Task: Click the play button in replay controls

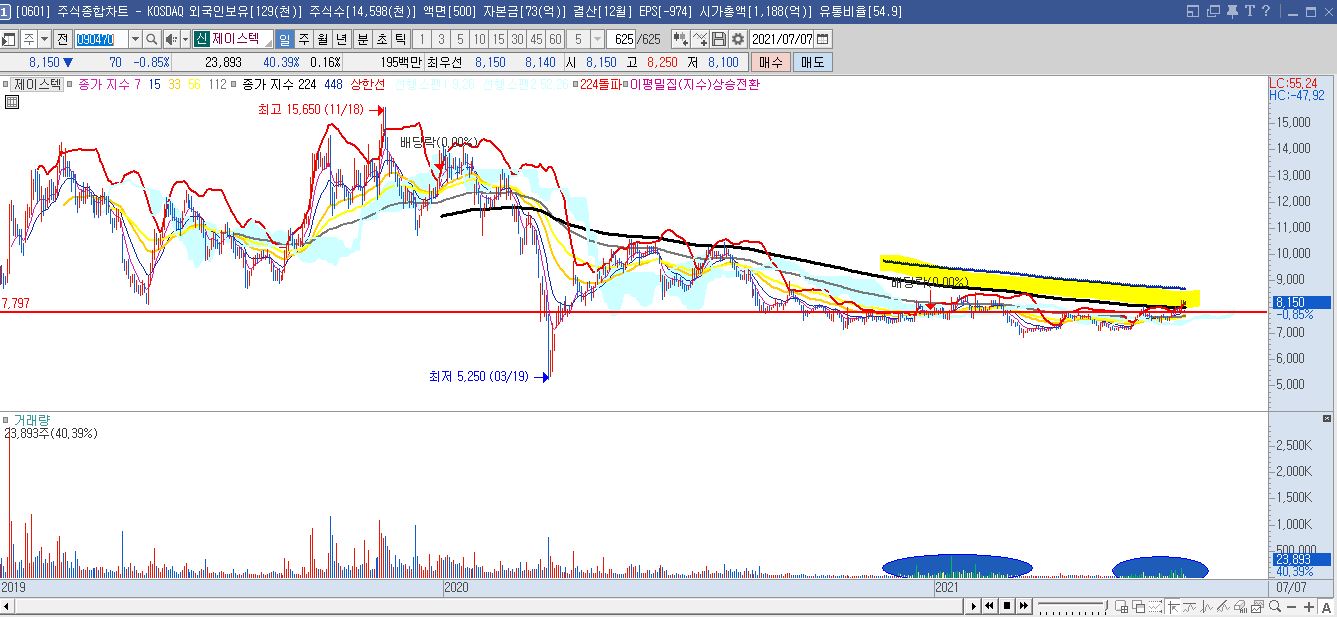Action: click(973, 606)
